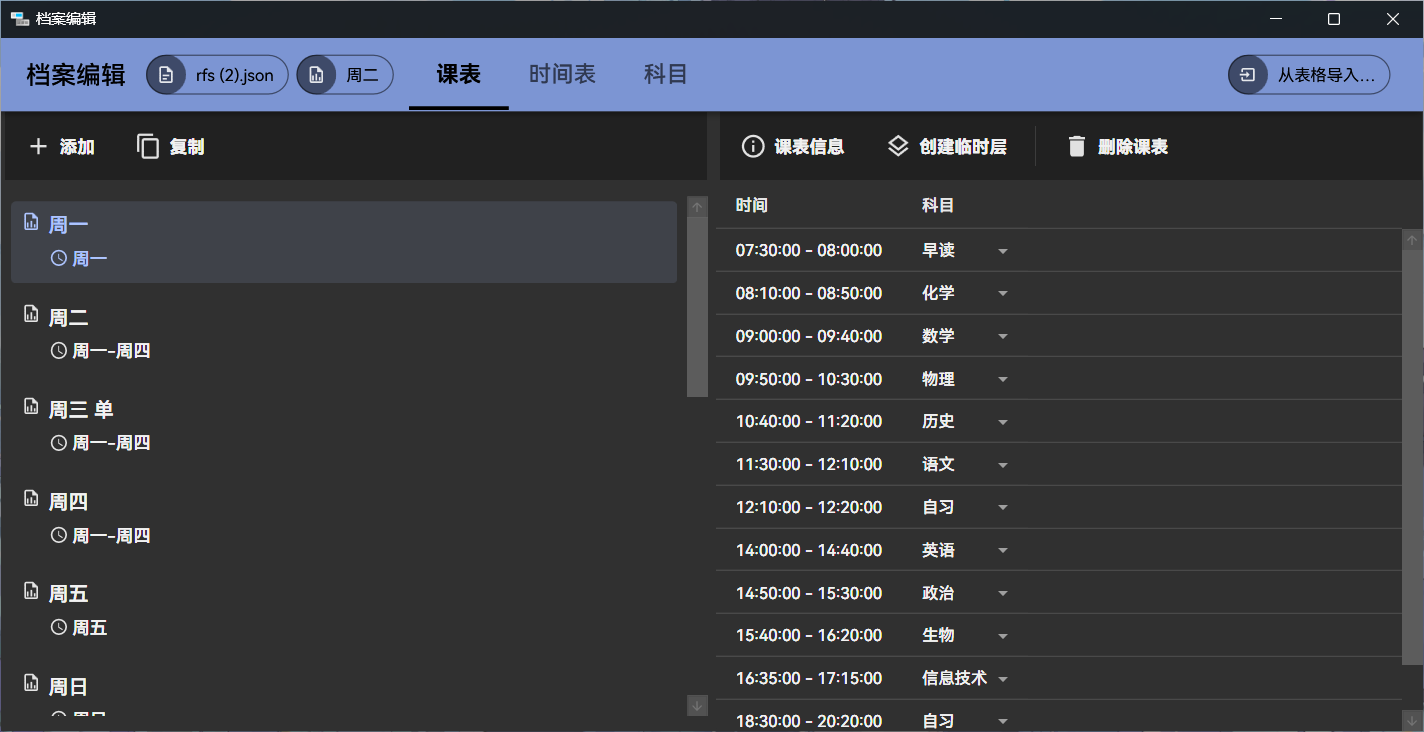1424x732 pixels.
Task: Click the 删除课表 trash icon
Action: coord(1076,147)
